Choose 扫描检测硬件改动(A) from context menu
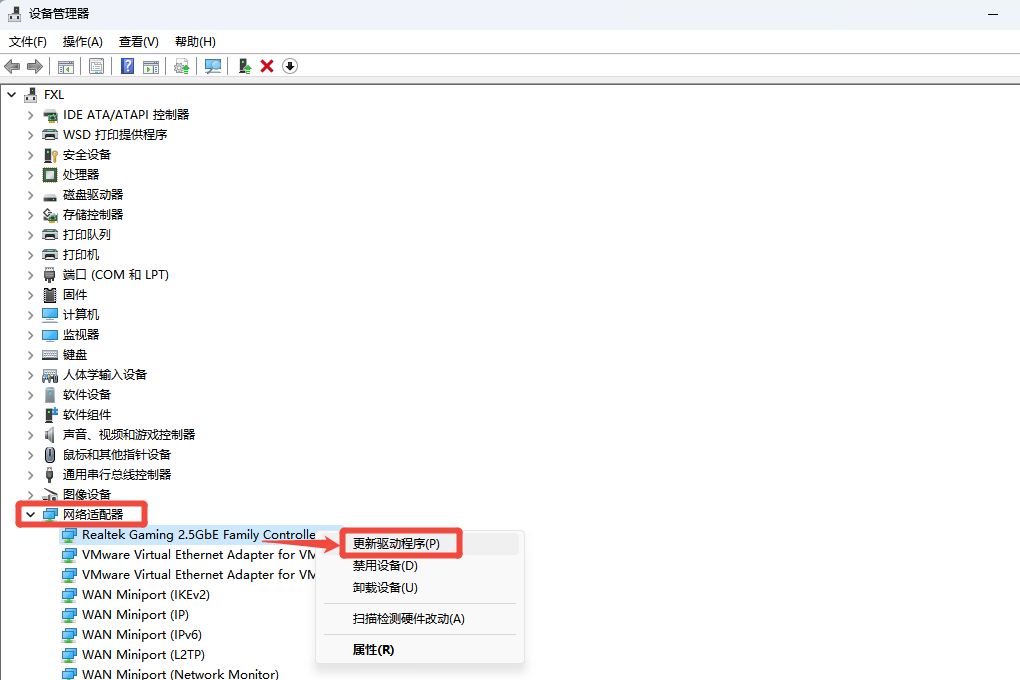Screen dimensions: 1020x680 [420, 619]
